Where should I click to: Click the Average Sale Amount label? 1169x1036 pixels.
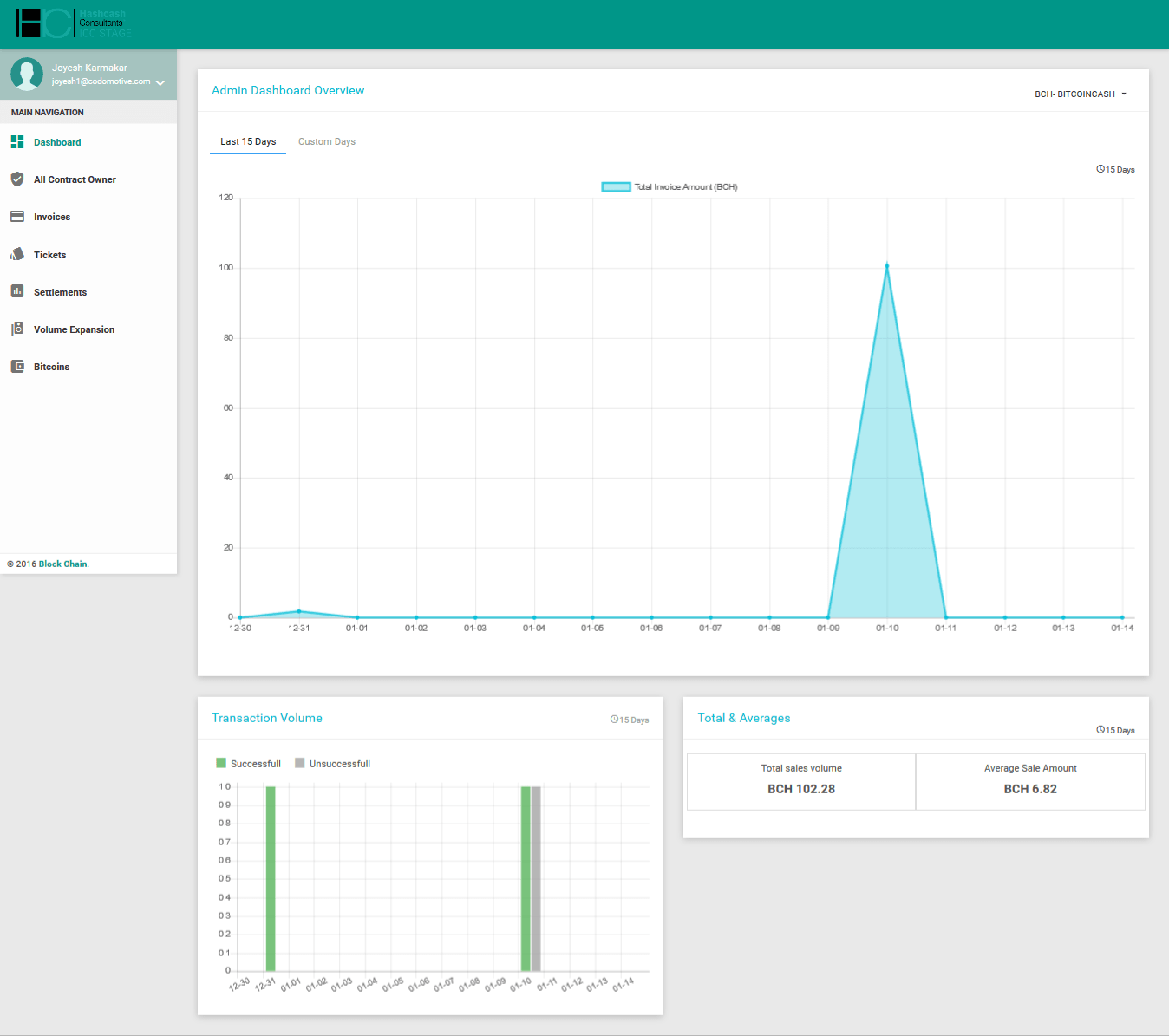(1030, 768)
